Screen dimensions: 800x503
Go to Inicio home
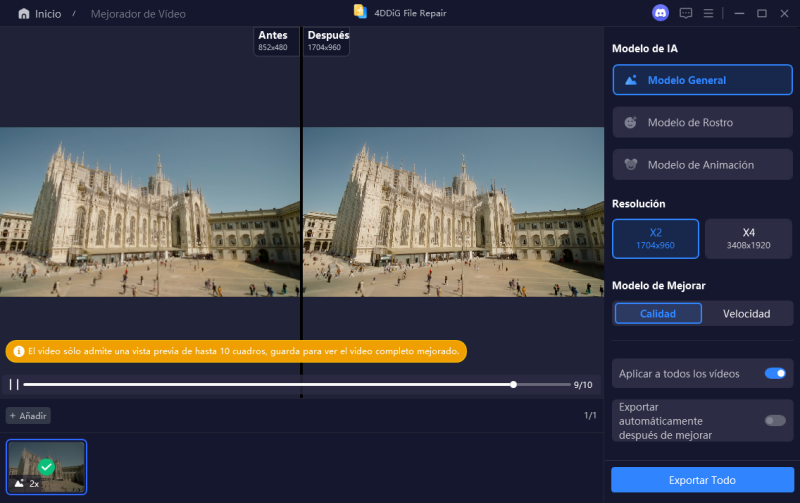coord(39,14)
